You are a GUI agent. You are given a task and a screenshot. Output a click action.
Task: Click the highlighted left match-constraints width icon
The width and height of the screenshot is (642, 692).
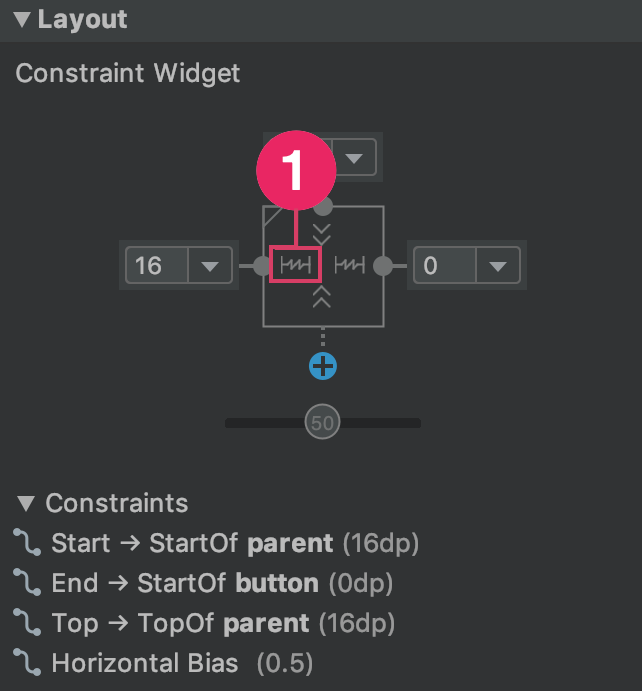pyautogui.click(x=295, y=265)
